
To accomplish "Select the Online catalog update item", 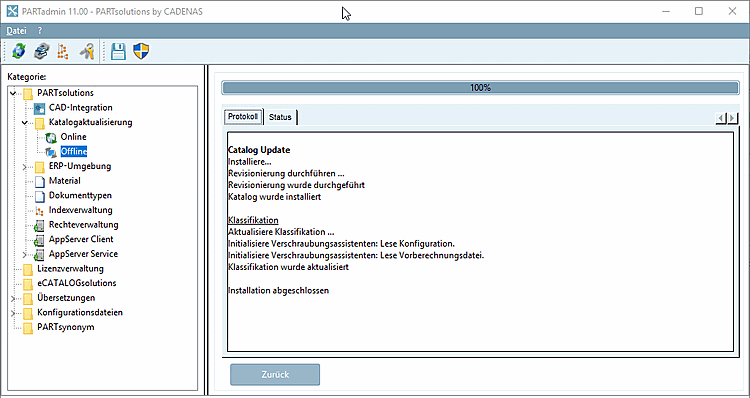I will click(x=73, y=137).
